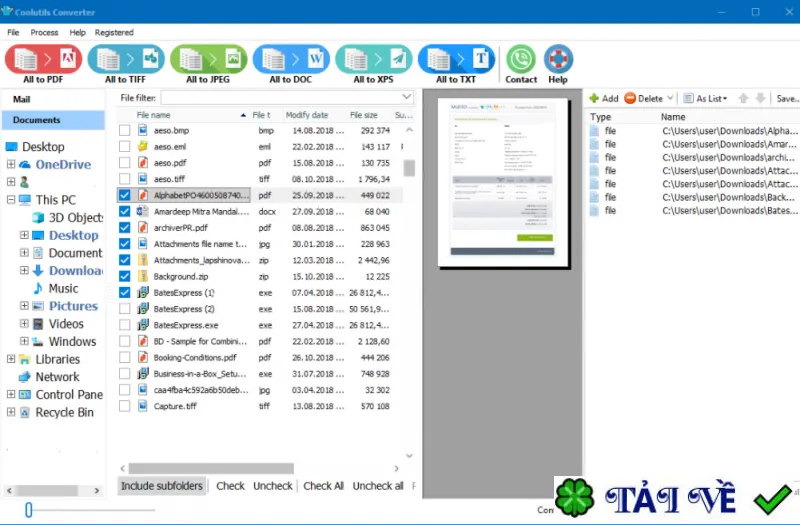800x525 pixels.
Task: Click the green plus Add icon
Action: [x=594, y=98]
